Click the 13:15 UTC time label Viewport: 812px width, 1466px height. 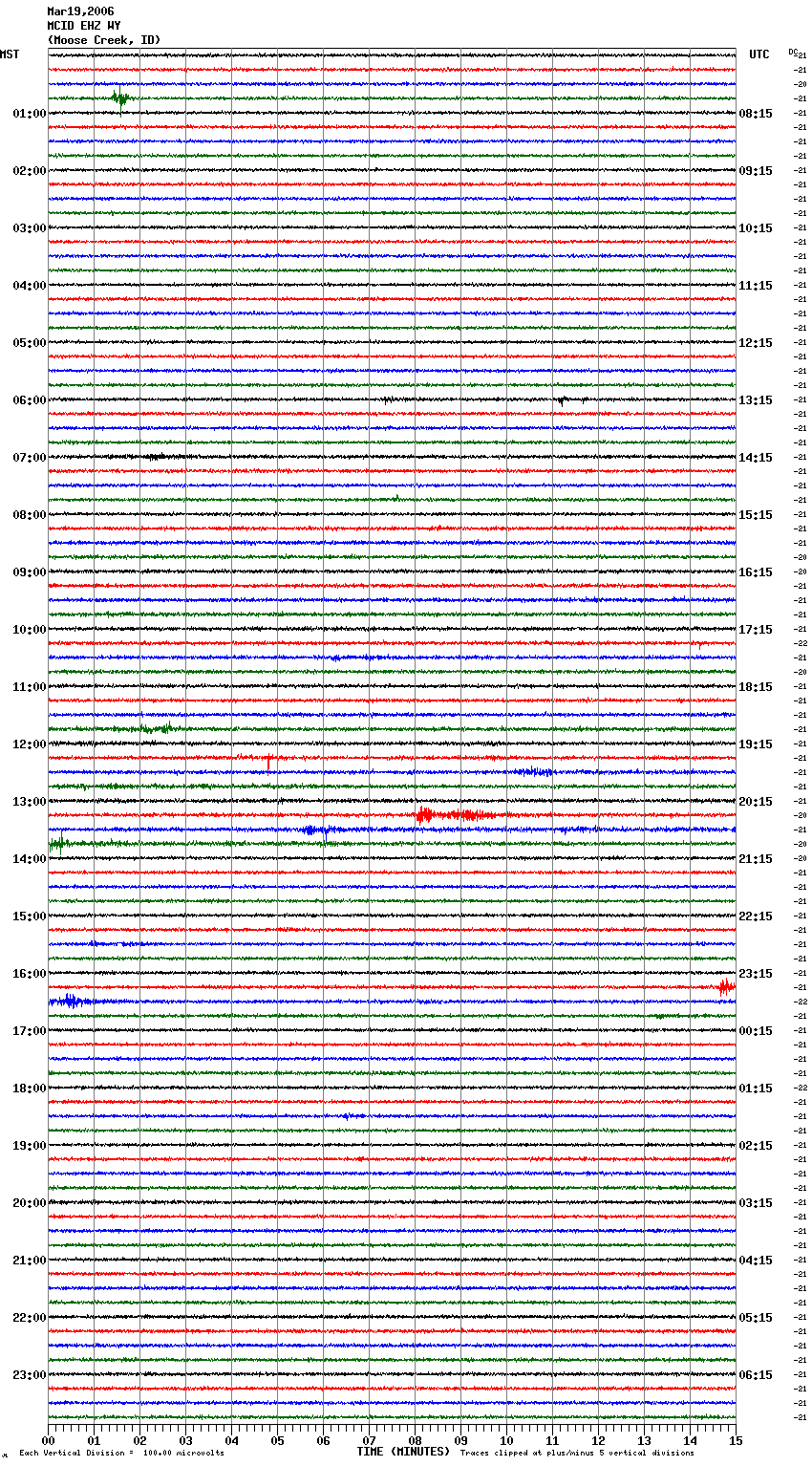click(756, 400)
